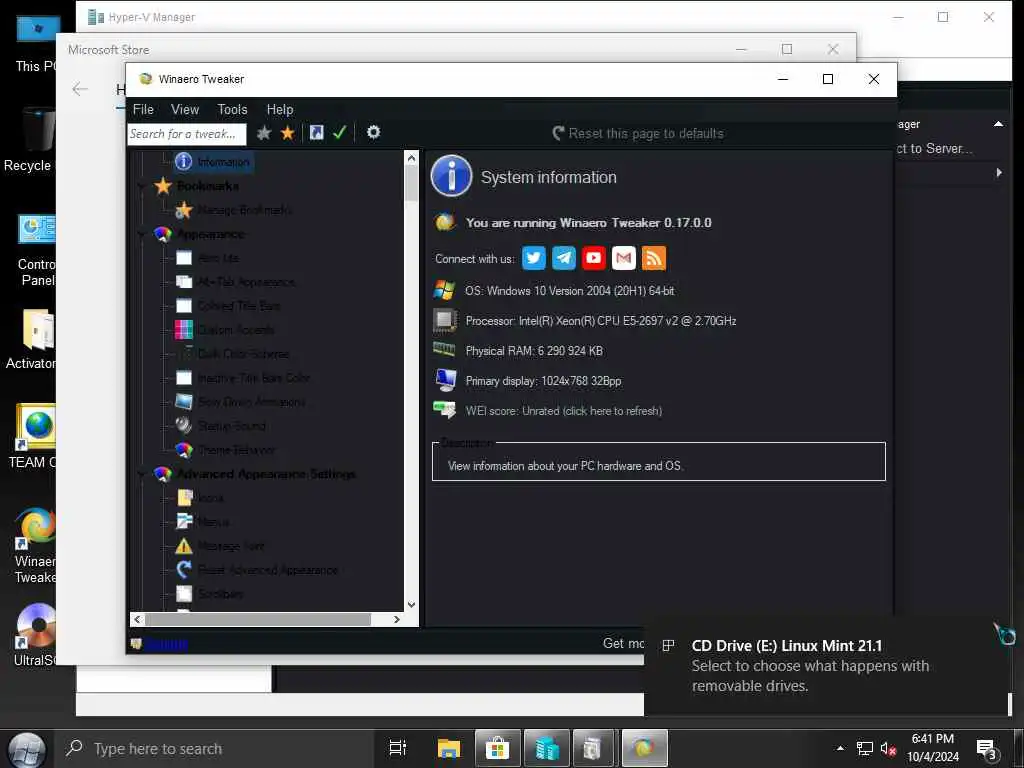Click the Windows OS logo icon
1024x768 pixels.
(x=444, y=290)
